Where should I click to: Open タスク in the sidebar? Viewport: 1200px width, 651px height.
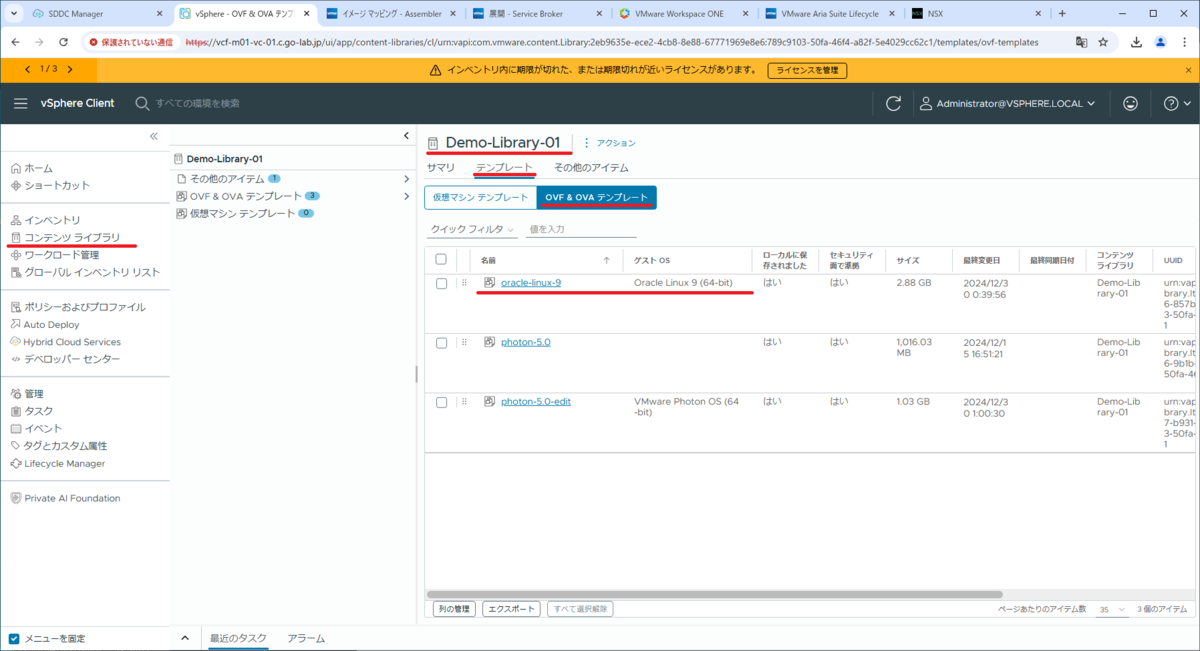[31, 411]
